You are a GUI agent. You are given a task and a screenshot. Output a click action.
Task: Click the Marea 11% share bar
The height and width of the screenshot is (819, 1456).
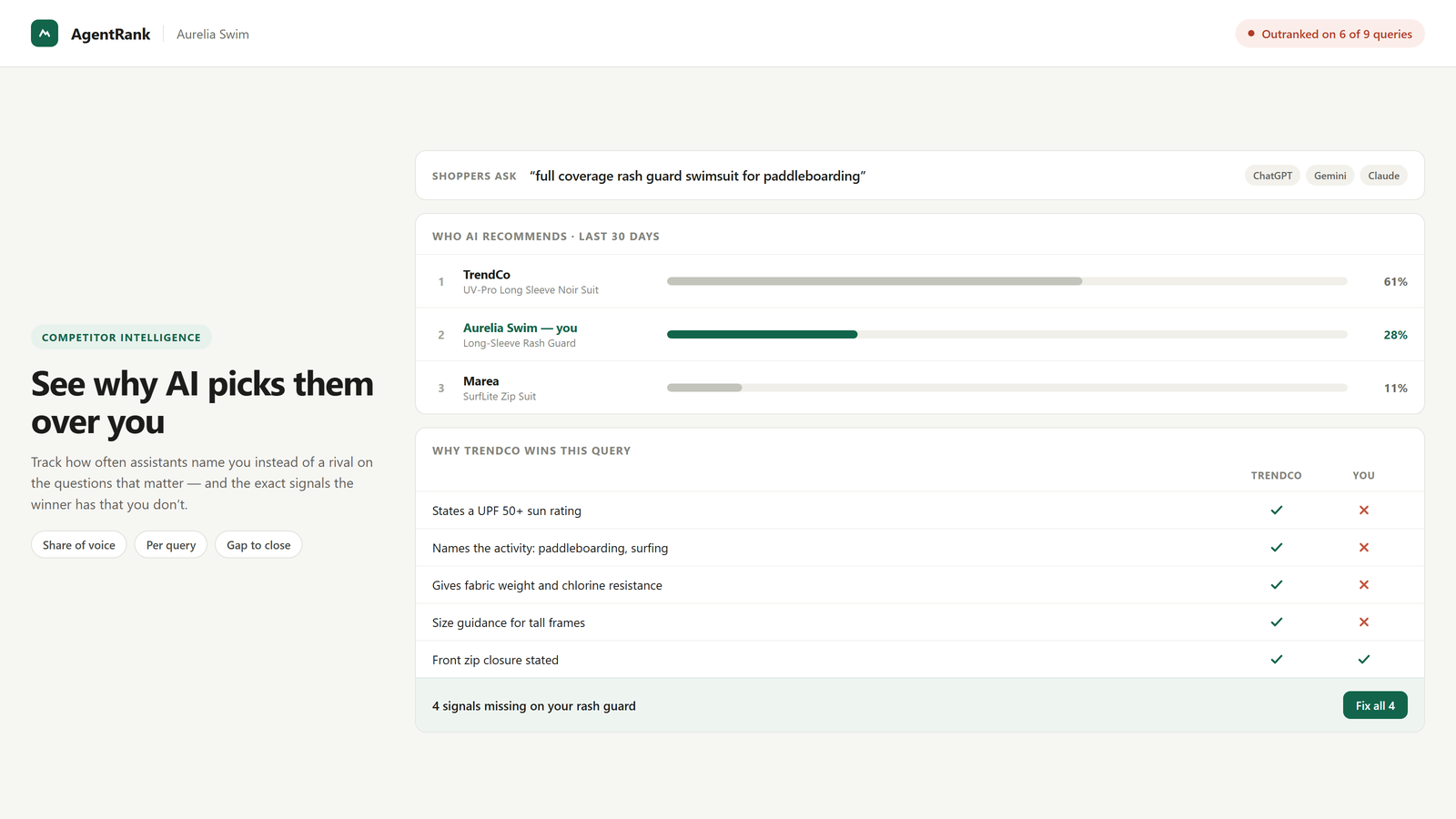[1007, 388]
